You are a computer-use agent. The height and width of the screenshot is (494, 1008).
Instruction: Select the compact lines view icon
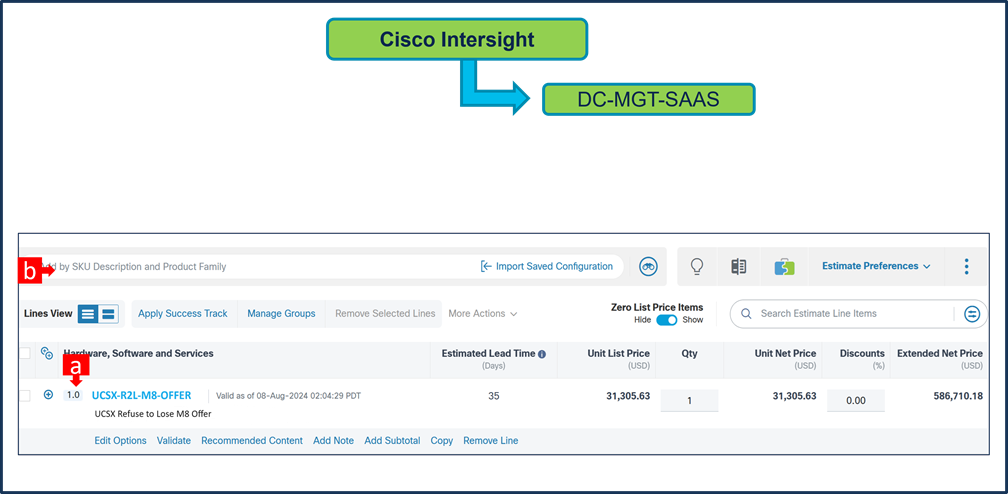click(x=88, y=314)
